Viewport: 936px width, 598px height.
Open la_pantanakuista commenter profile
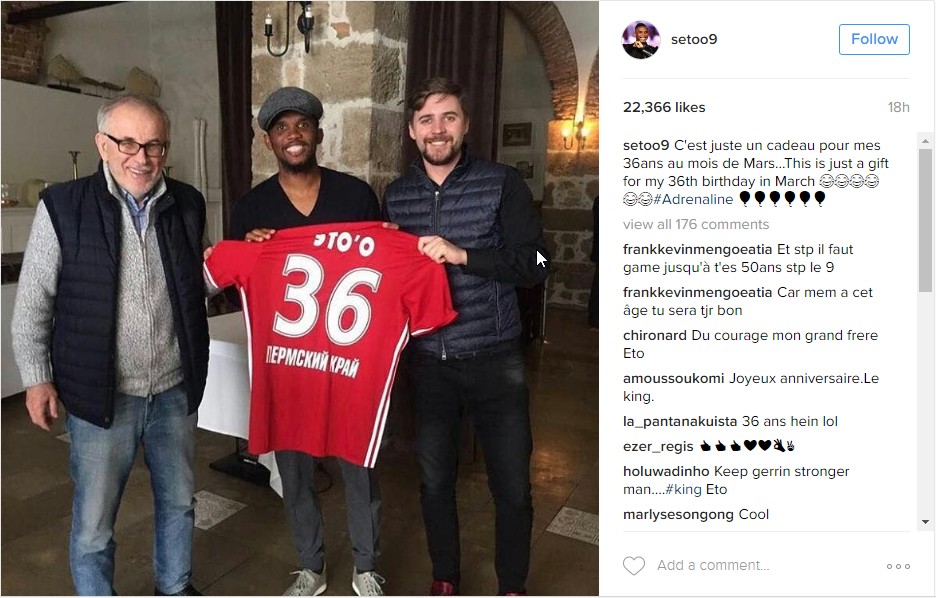[x=680, y=421]
